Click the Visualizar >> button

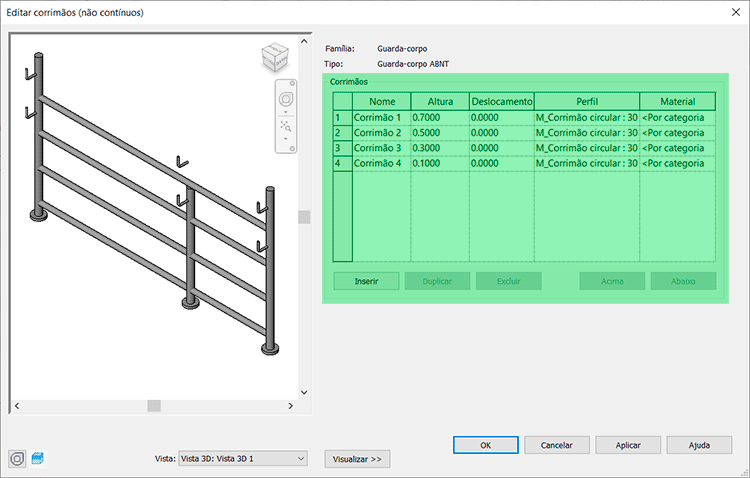pos(357,459)
